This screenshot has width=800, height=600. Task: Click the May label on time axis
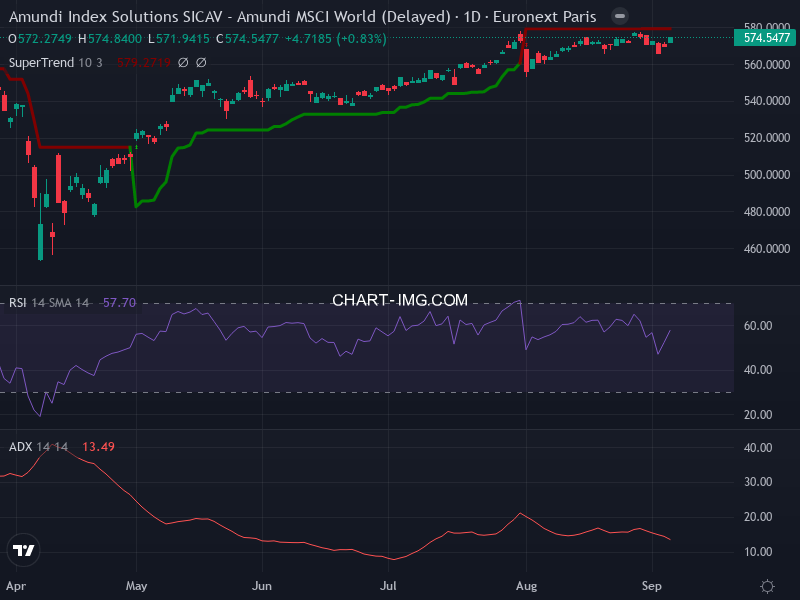click(x=136, y=586)
